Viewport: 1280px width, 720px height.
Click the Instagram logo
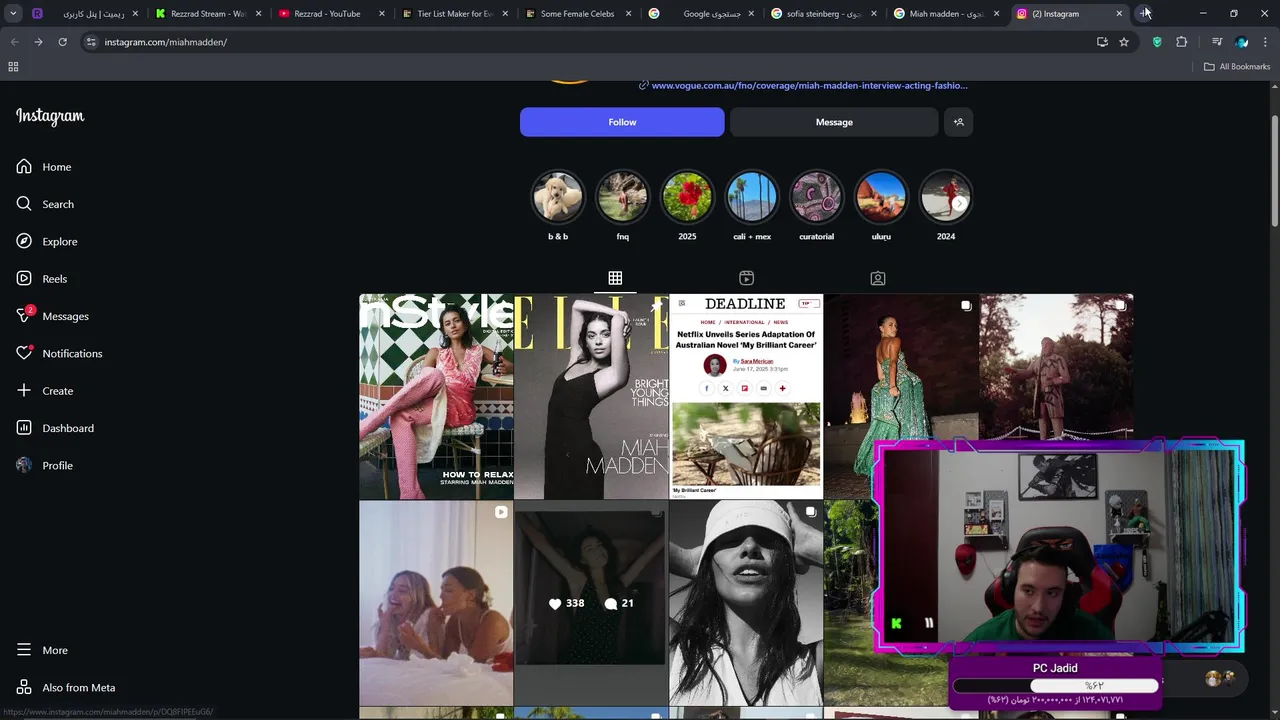coord(50,116)
